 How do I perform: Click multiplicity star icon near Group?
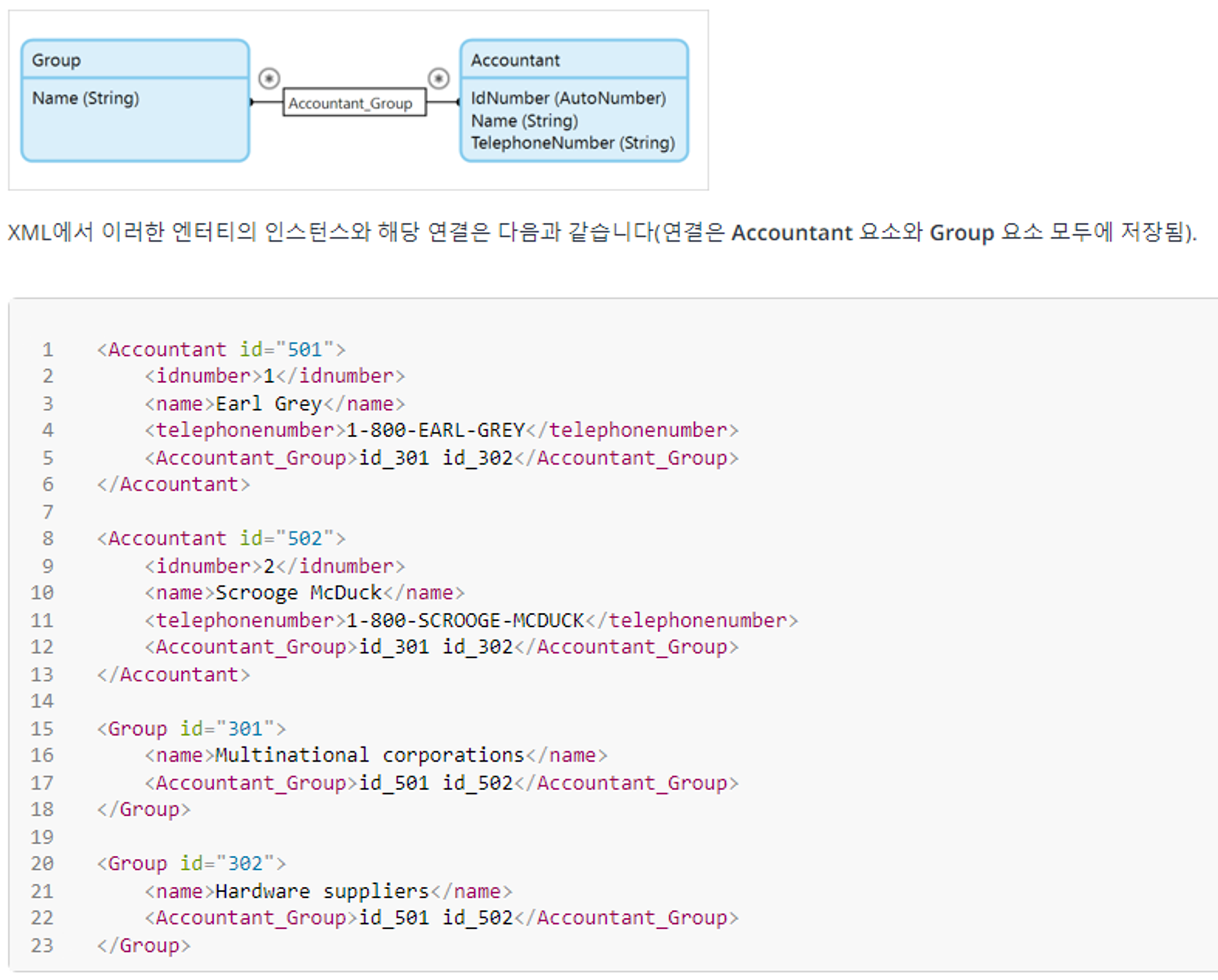269,78
